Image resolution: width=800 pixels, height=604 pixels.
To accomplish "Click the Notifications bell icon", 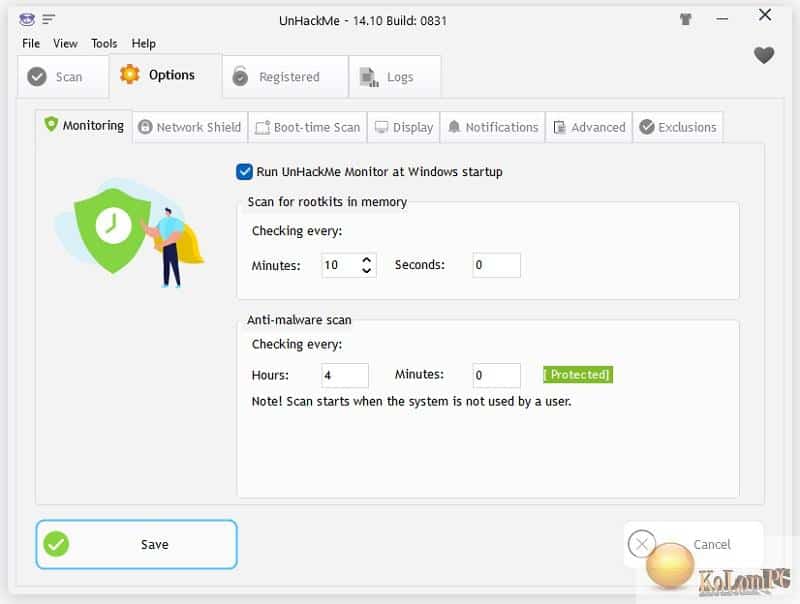I will click(x=454, y=127).
